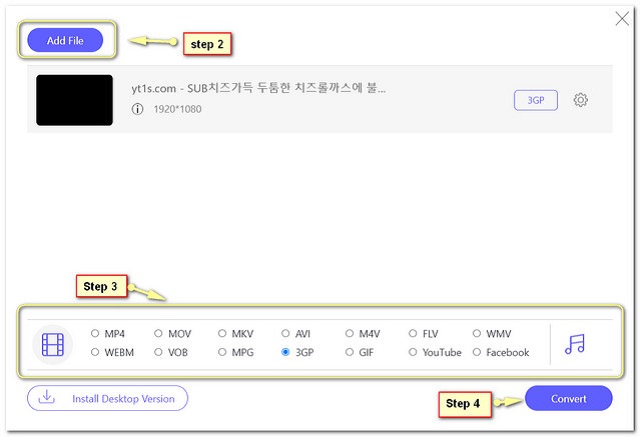Click the download icon in Install Desktop Version

47,397
